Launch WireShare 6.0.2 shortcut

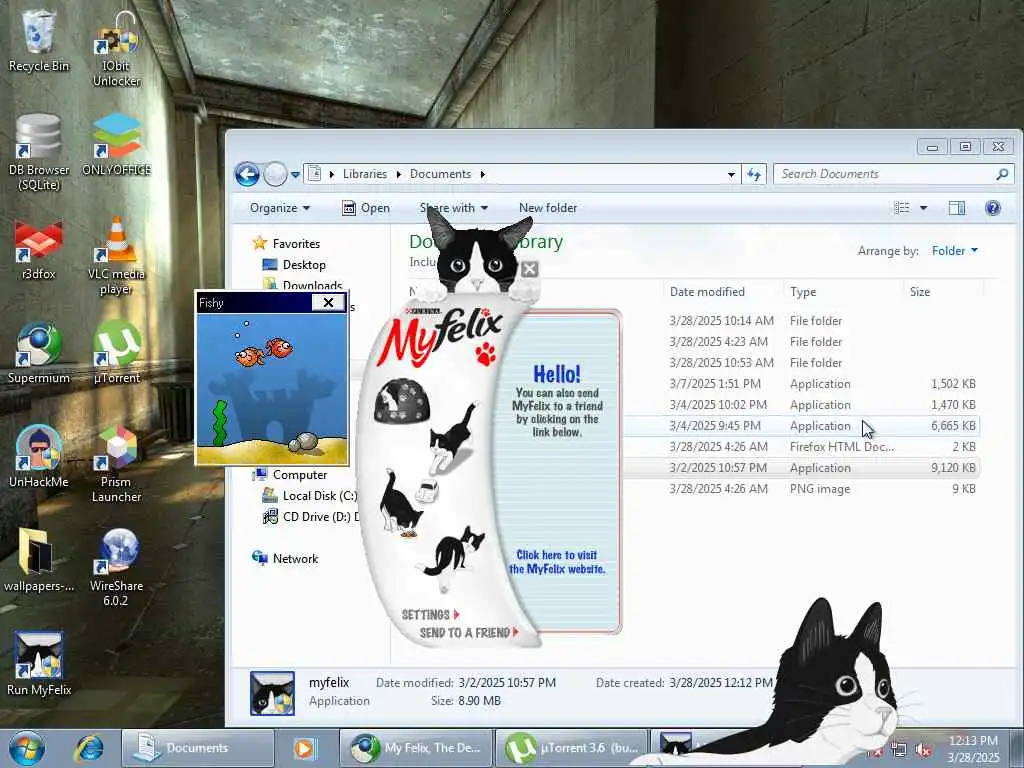(116, 568)
